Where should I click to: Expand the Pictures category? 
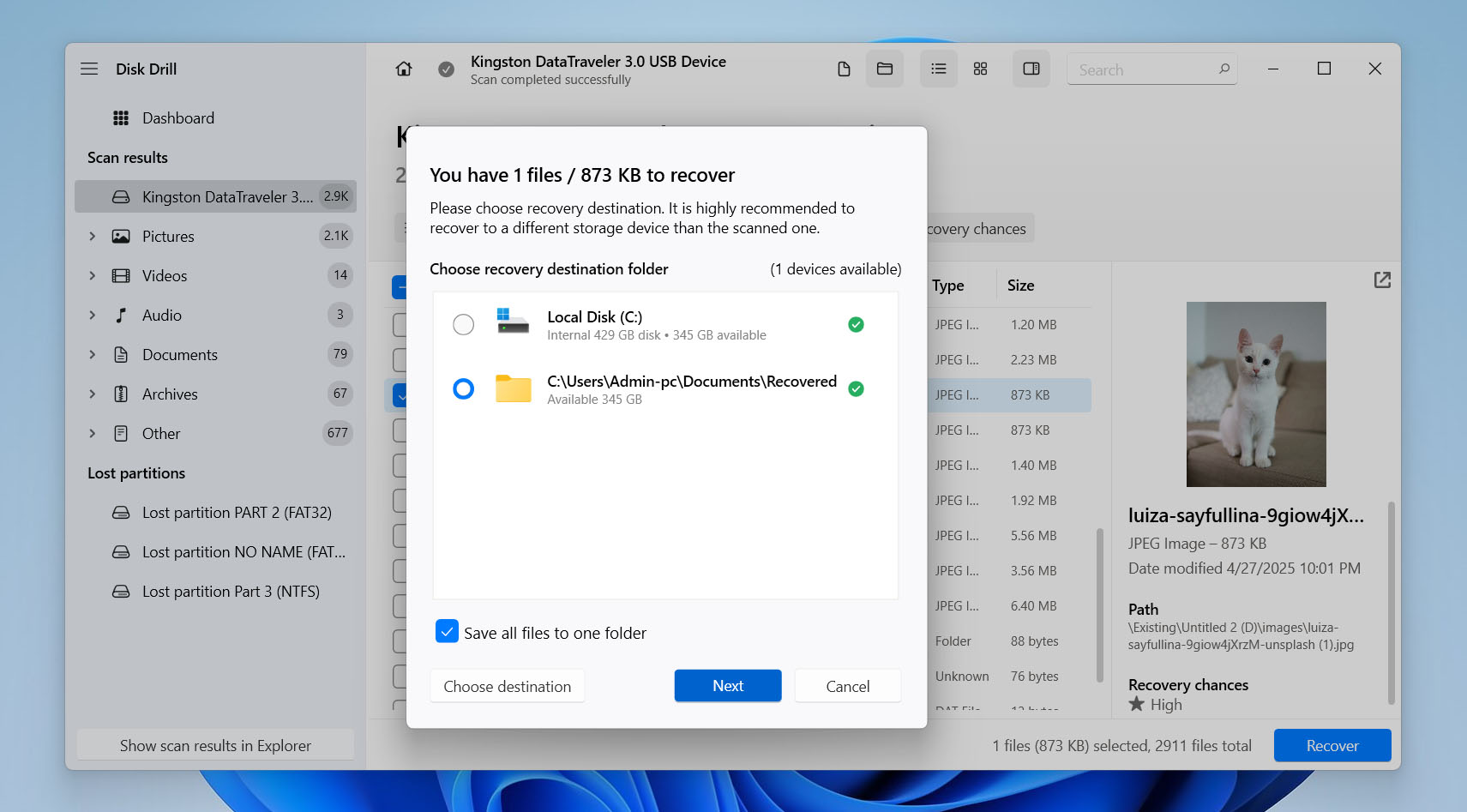coord(93,237)
